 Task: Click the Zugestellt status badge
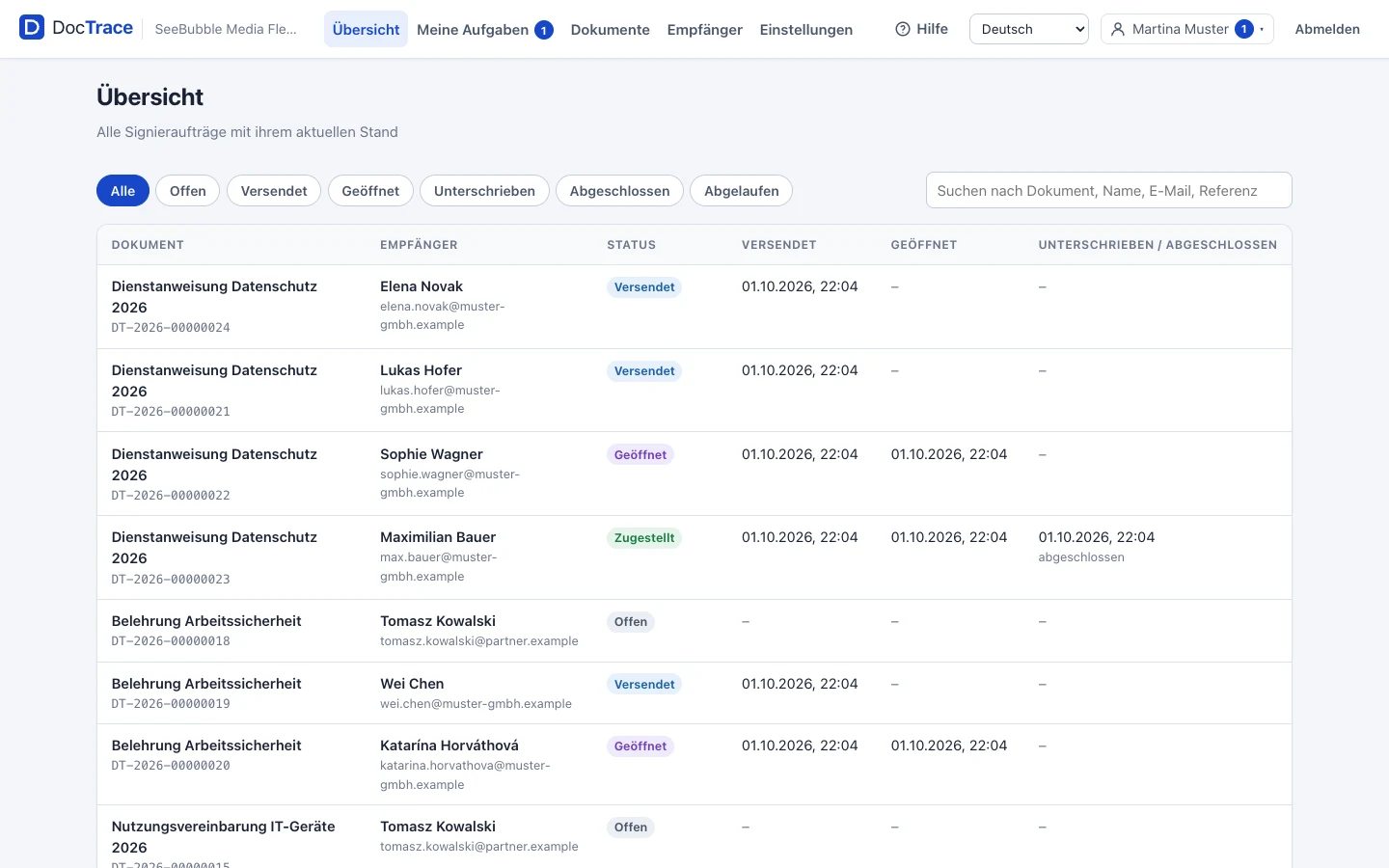tap(644, 538)
